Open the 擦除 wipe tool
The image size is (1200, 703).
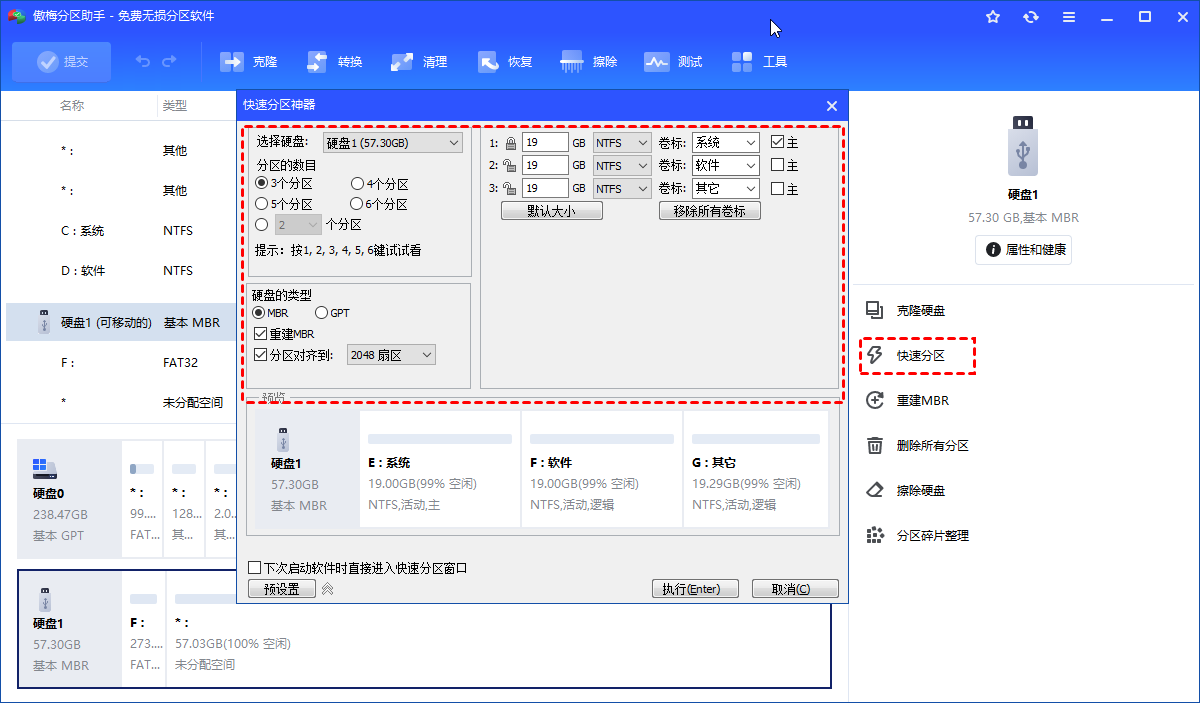pos(589,62)
